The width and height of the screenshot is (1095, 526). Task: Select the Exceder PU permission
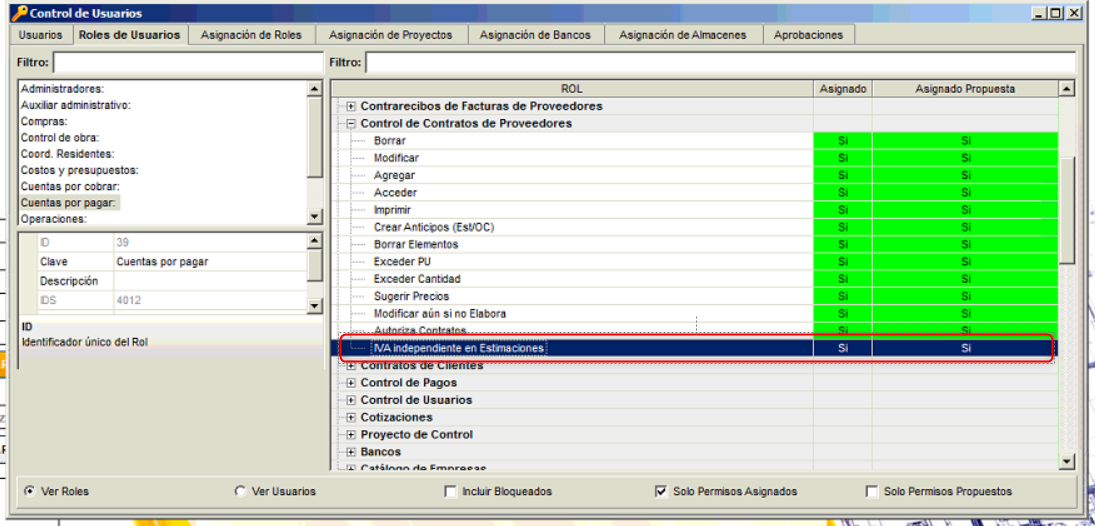(x=694, y=262)
